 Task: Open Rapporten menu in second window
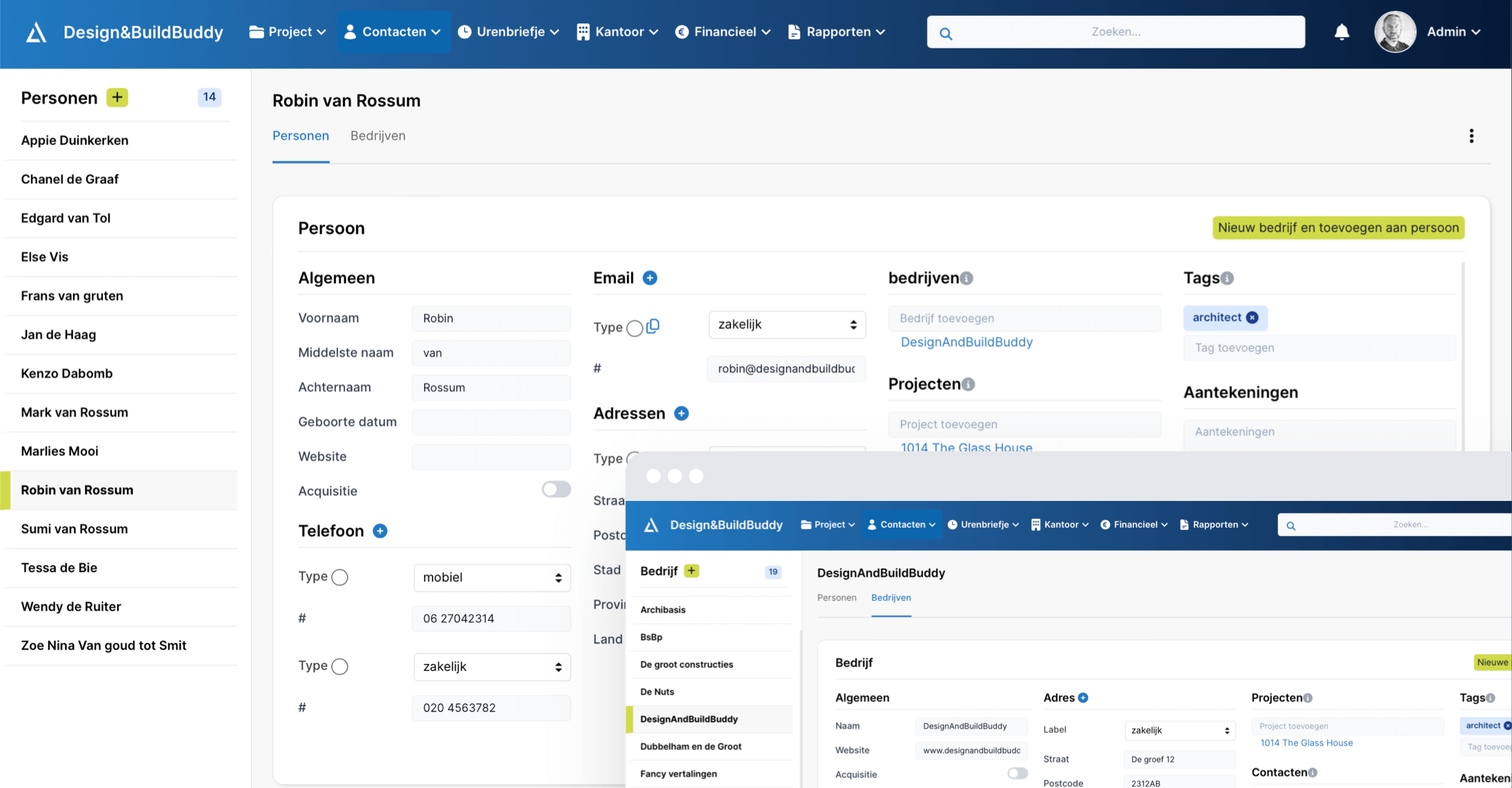point(1214,525)
